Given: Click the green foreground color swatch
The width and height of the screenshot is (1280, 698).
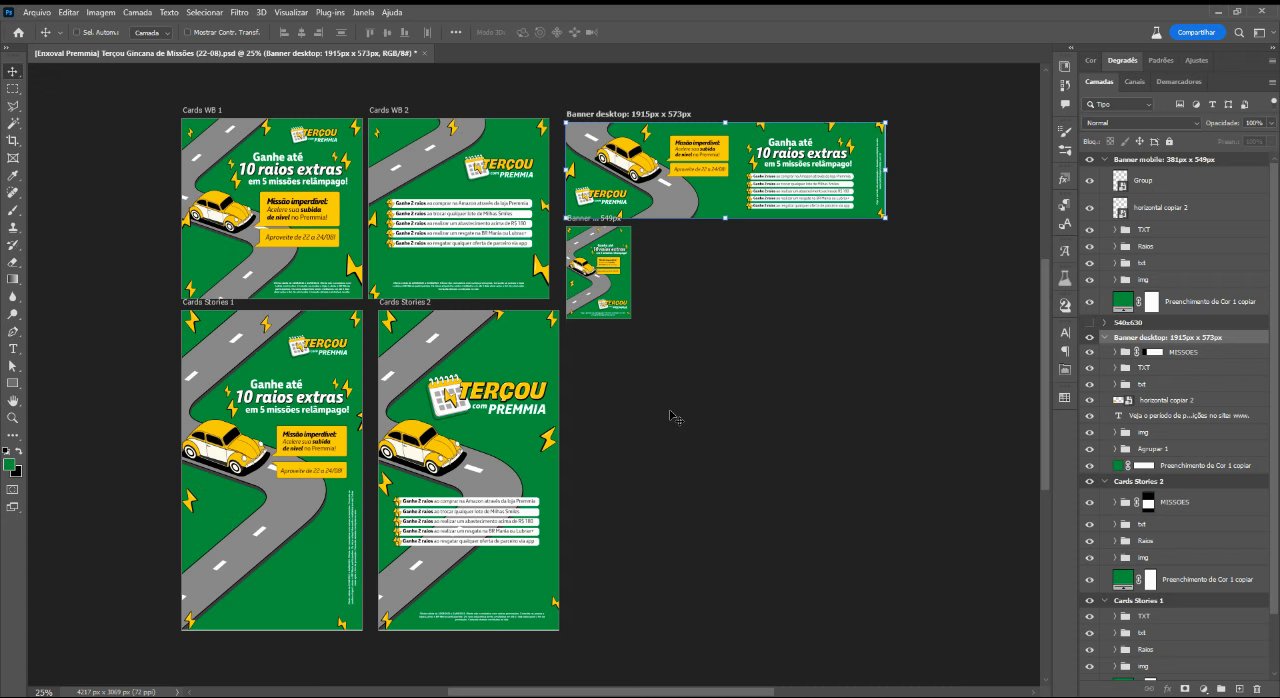Looking at the screenshot, I should (10, 465).
